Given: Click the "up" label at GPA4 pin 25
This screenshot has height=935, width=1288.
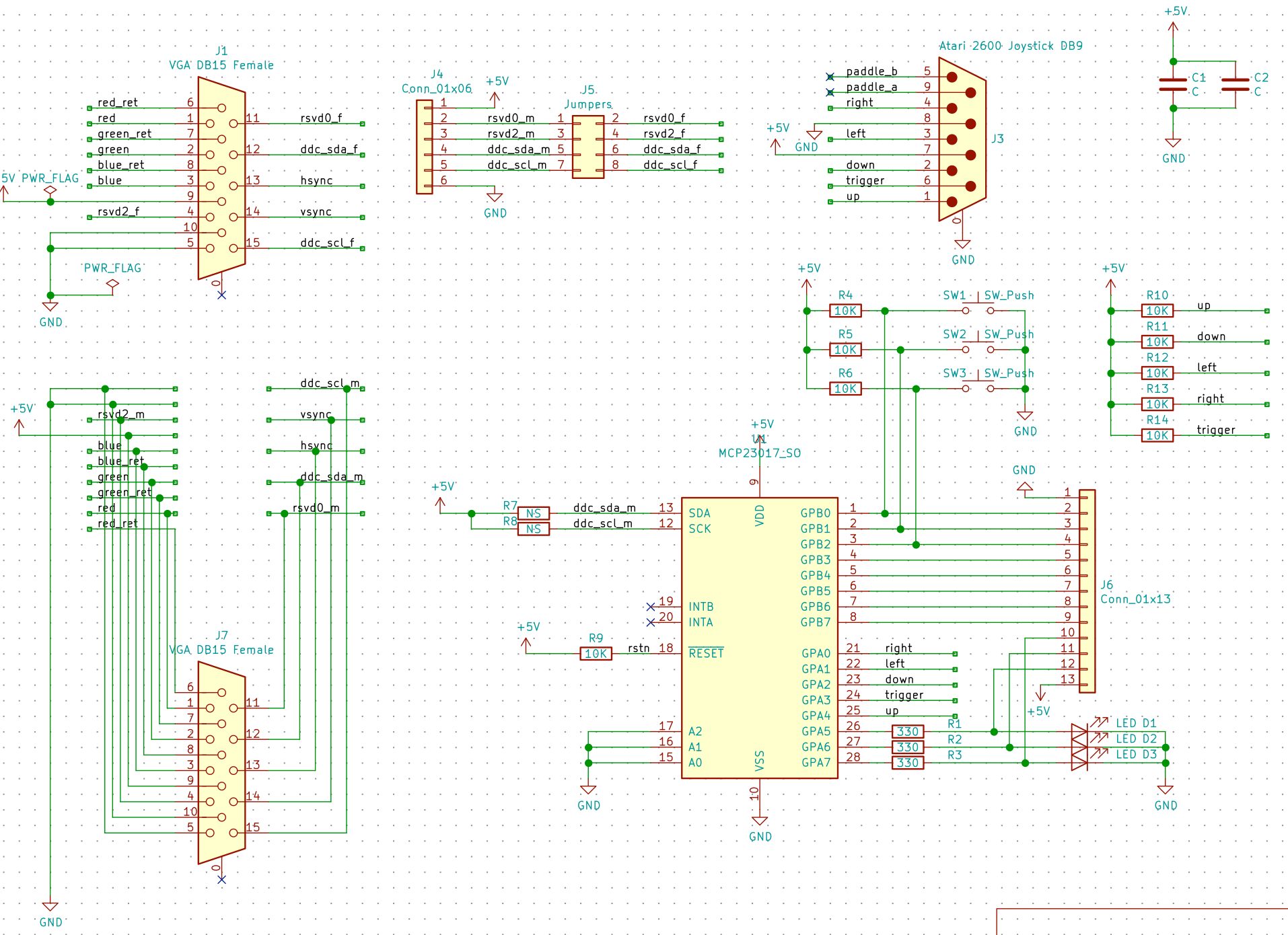Looking at the screenshot, I should click(892, 710).
